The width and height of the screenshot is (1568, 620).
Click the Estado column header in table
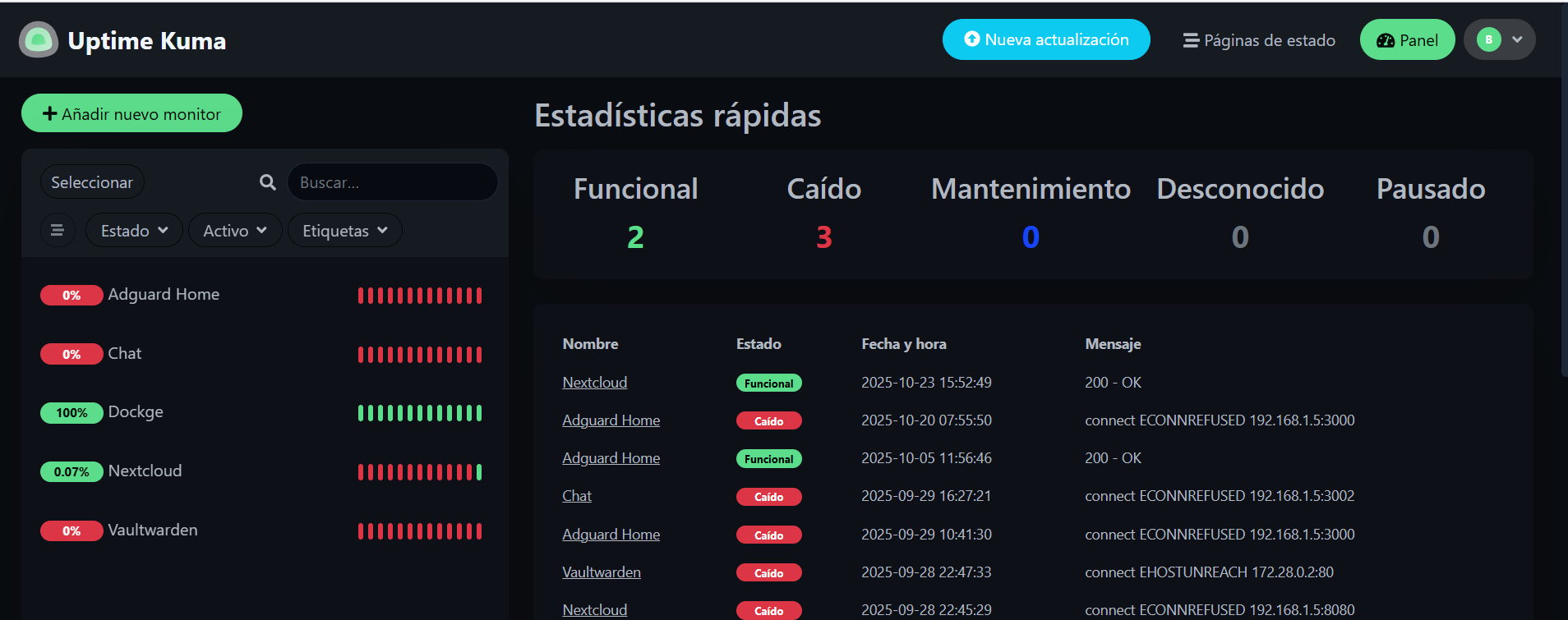pos(759,344)
